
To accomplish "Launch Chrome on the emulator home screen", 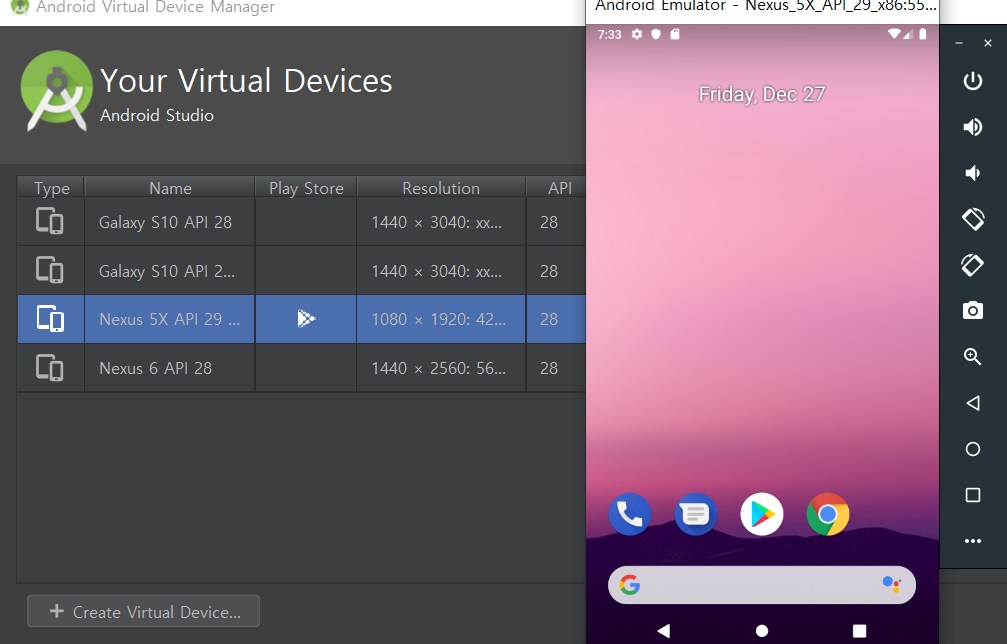I will (828, 514).
